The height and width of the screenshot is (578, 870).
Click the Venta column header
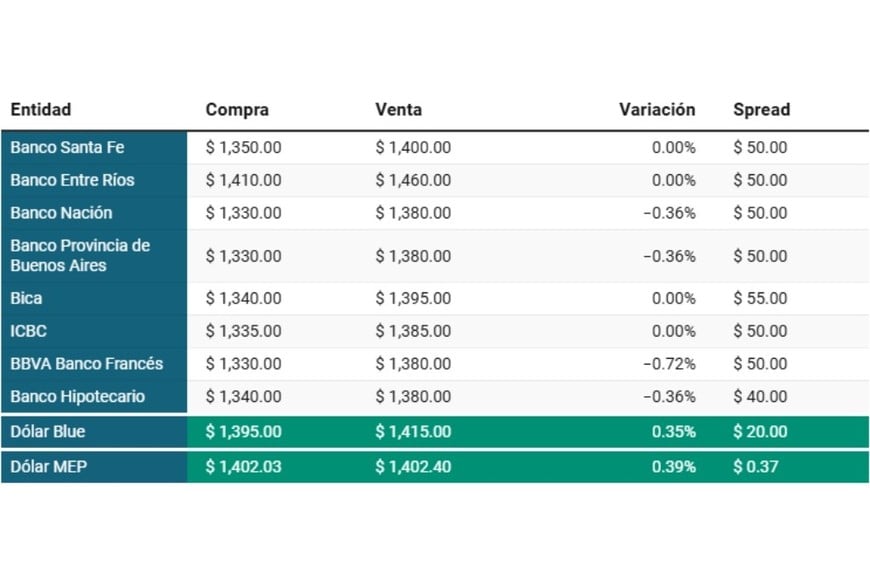tap(398, 110)
